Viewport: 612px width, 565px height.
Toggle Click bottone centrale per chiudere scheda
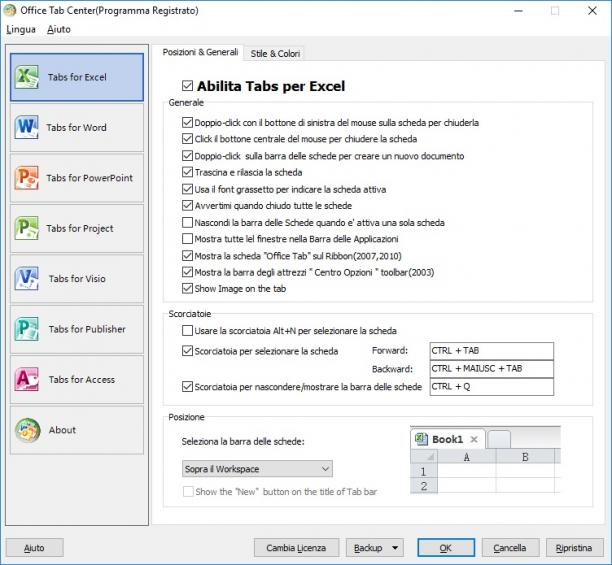[x=187, y=139]
